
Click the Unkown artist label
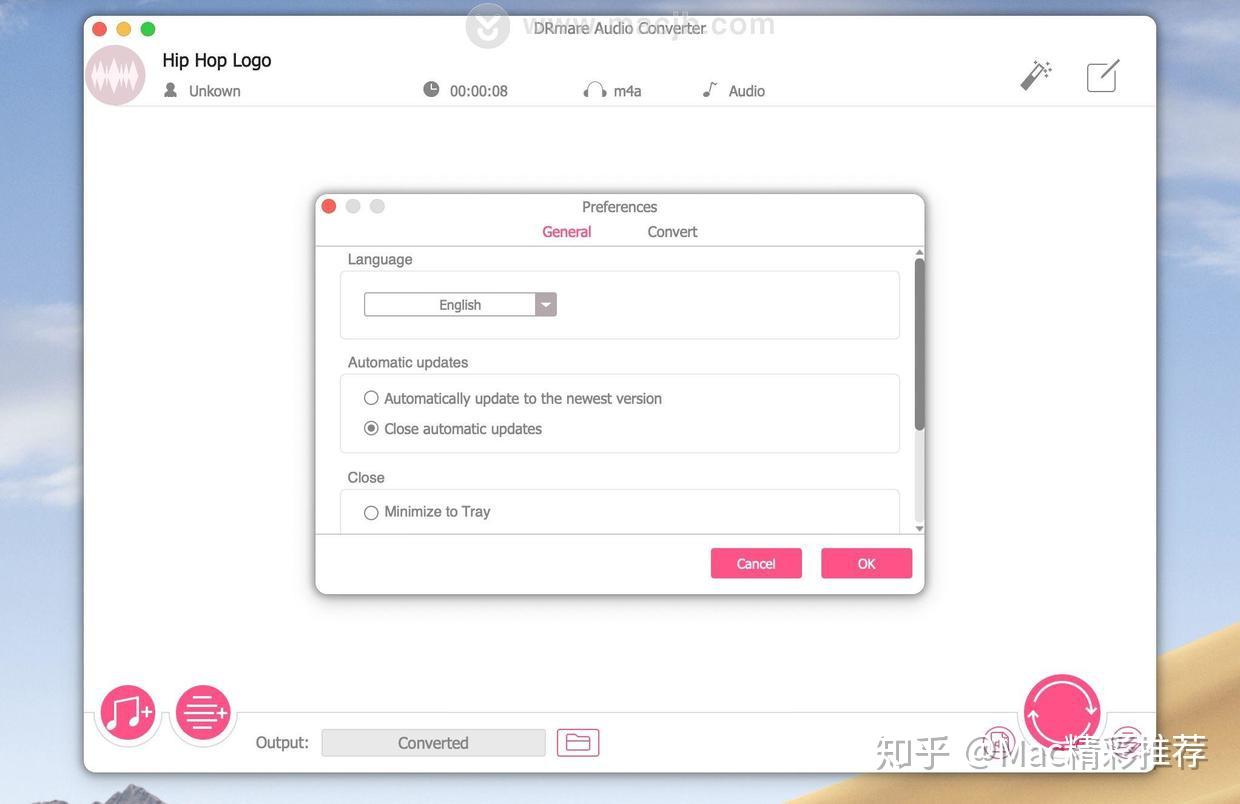tap(215, 90)
